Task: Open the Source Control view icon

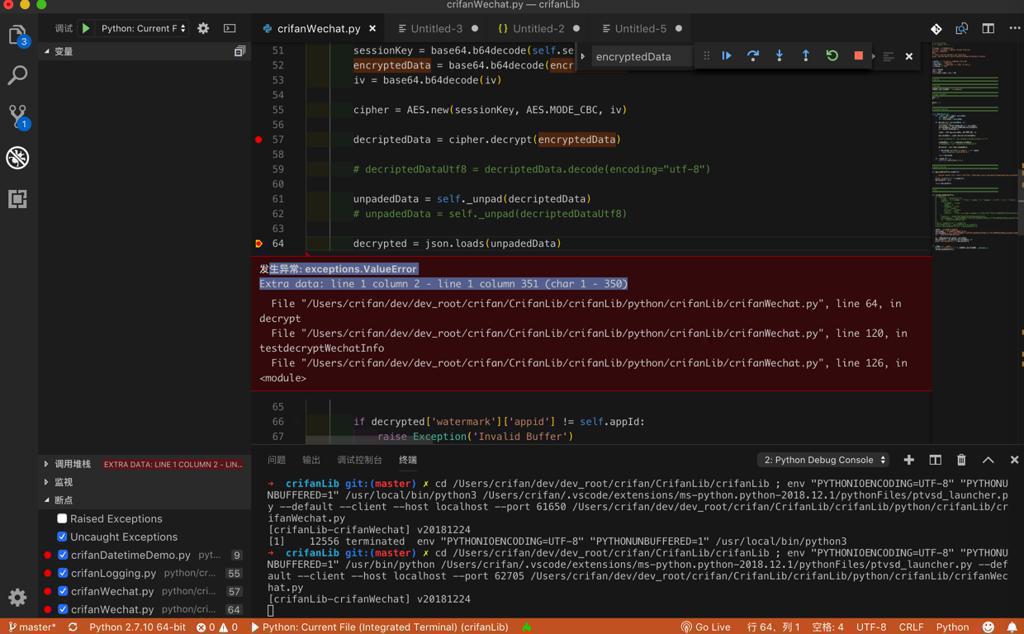Action: tap(18, 116)
